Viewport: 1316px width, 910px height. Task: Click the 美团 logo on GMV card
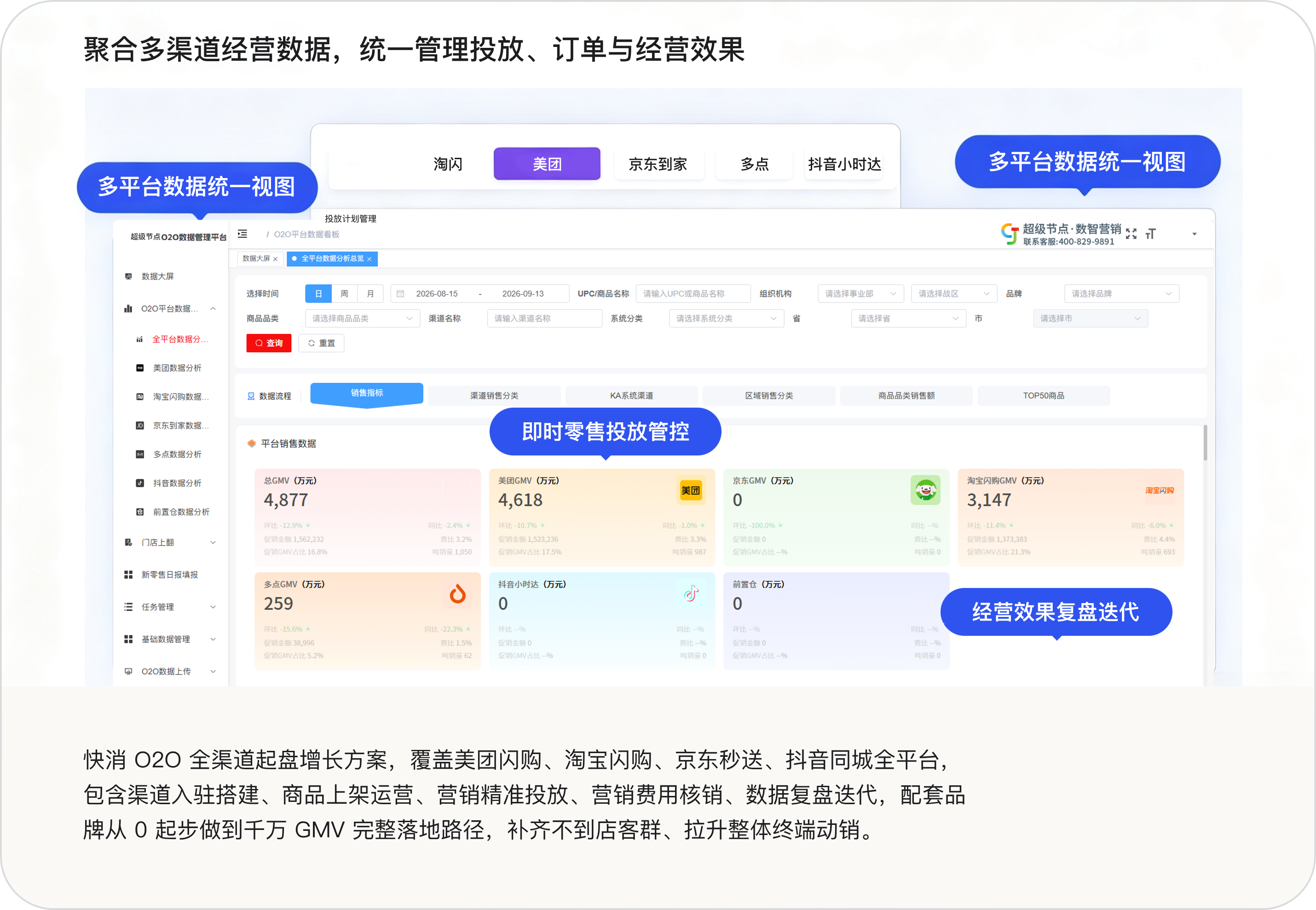tap(691, 490)
